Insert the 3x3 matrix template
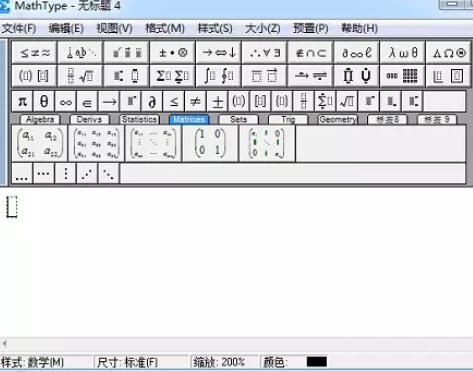This screenshot has width=473, height=372. coord(97,143)
